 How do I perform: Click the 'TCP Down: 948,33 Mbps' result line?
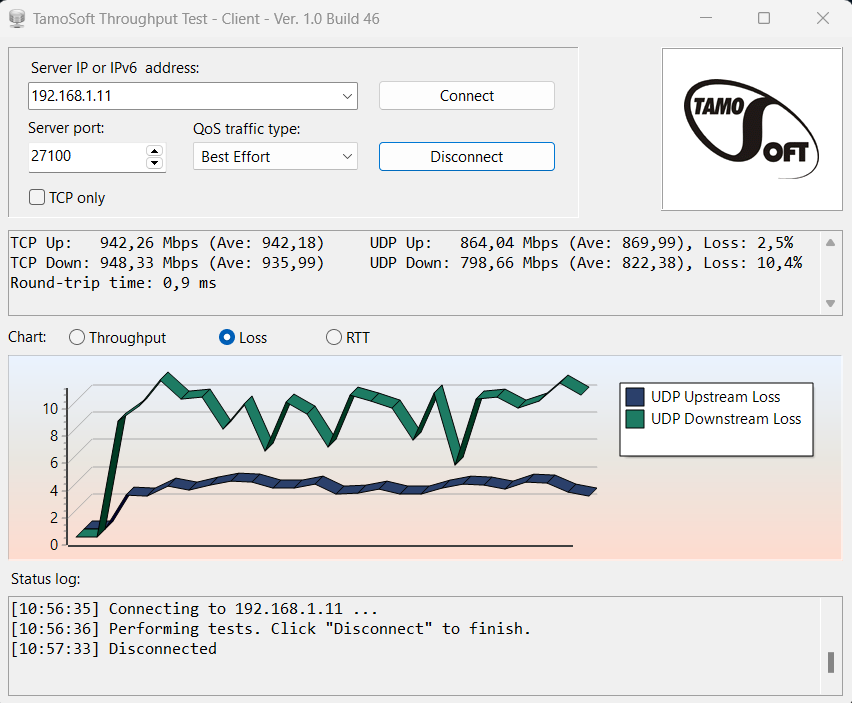(x=167, y=263)
